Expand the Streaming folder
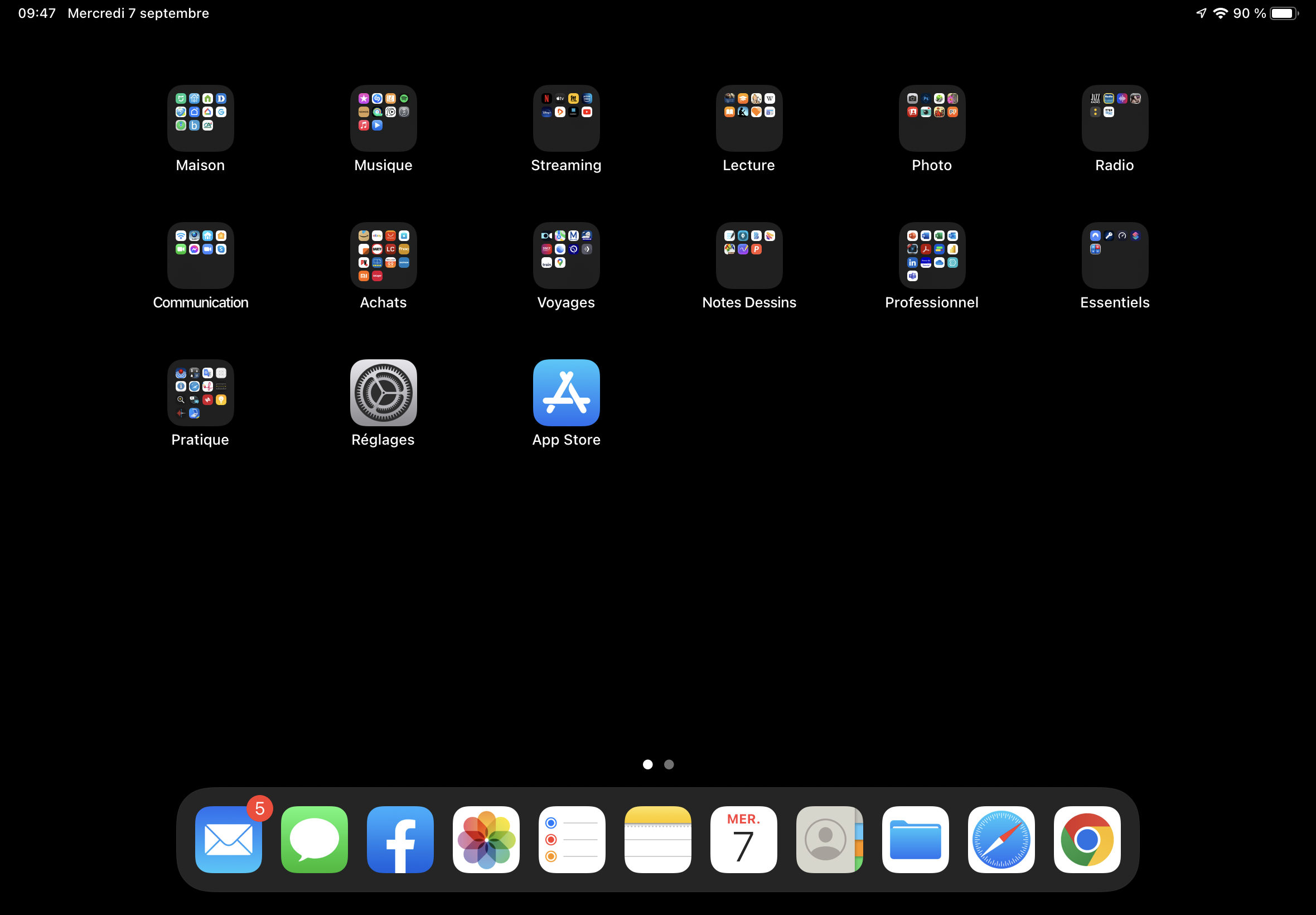This screenshot has height=915, width=1316. click(x=566, y=118)
